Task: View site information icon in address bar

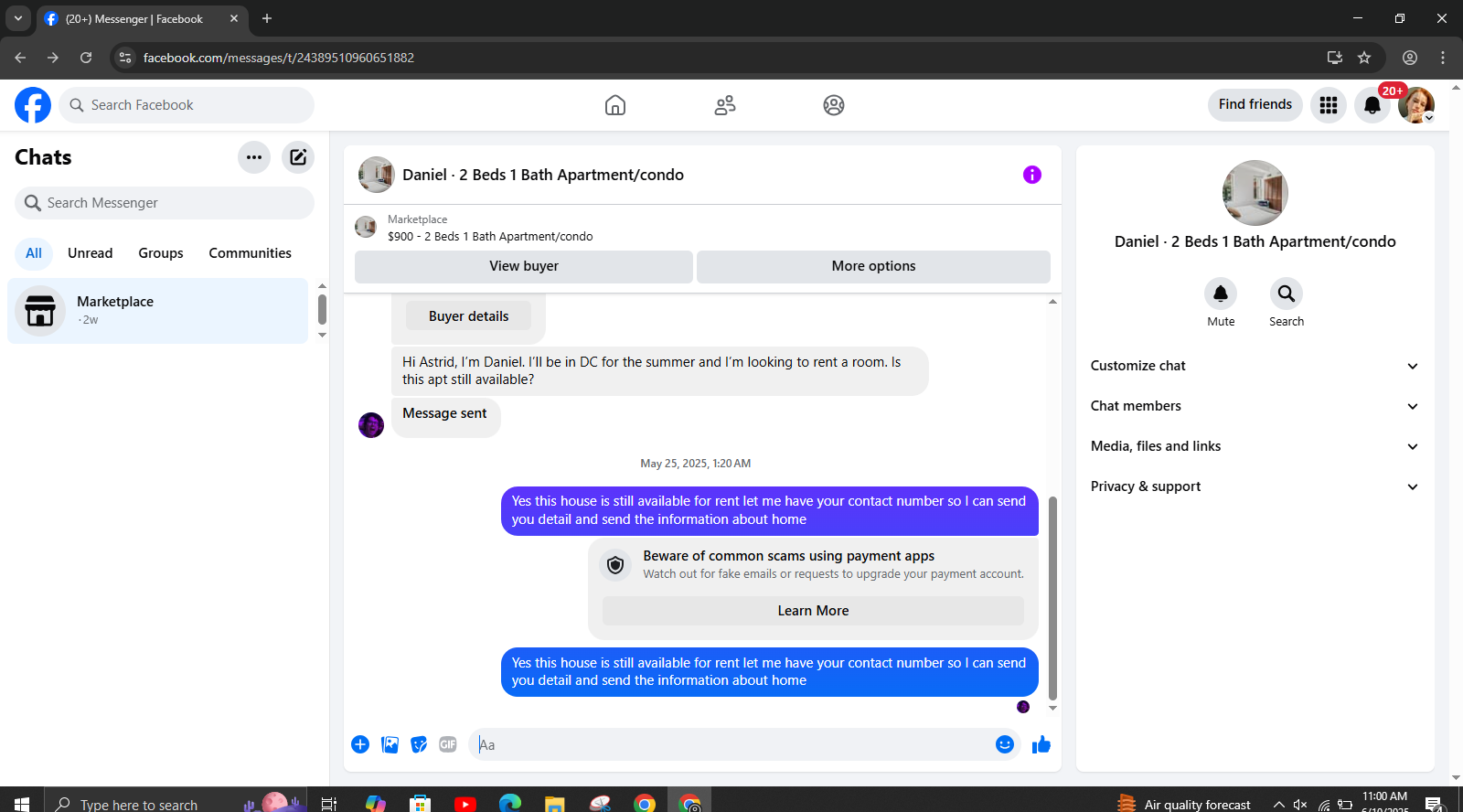Action: [x=126, y=58]
